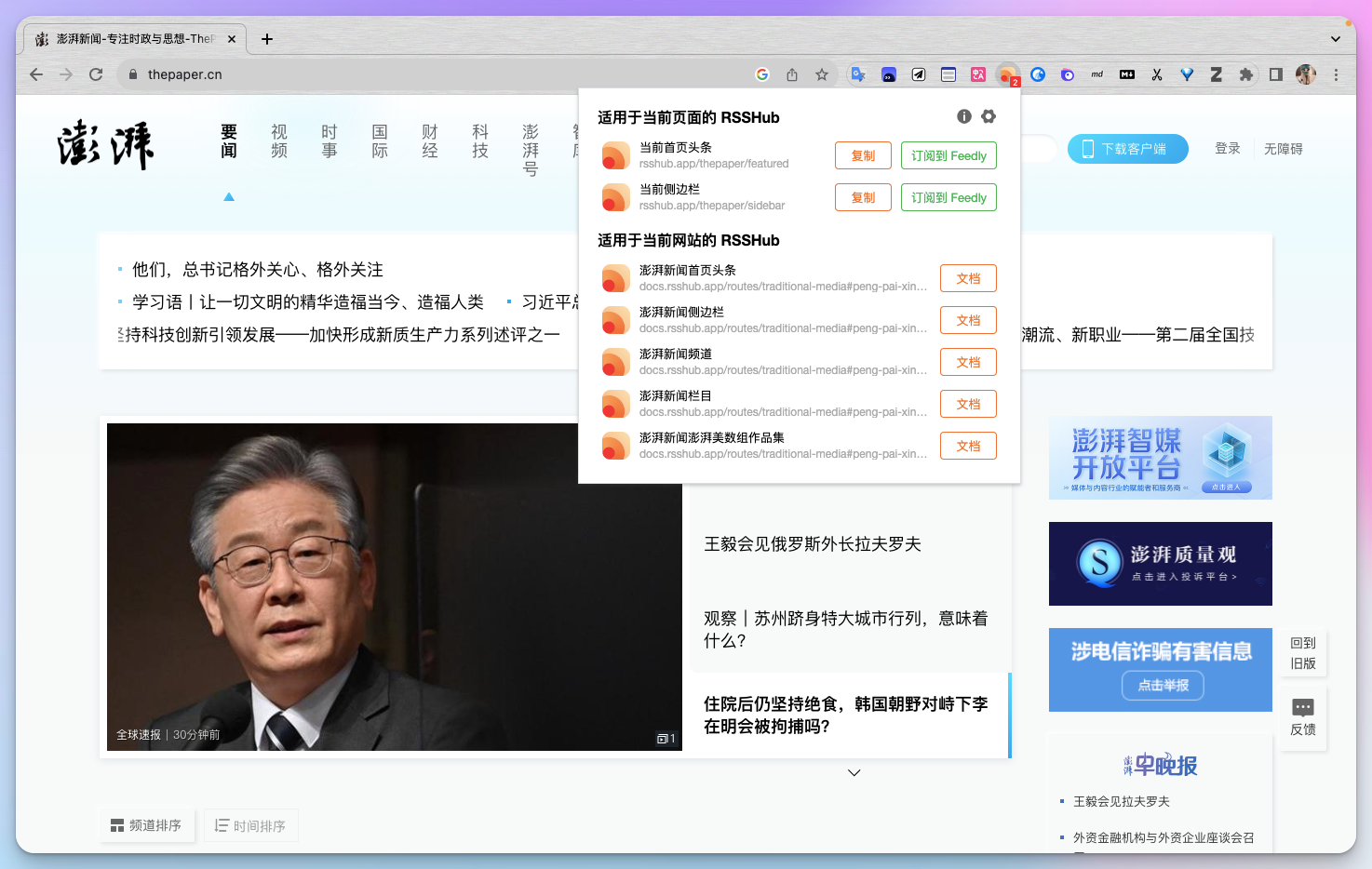The image size is (1372, 869).
Task: Subscribe 当前侧边栏 to Feedly
Action: click(x=948, y=197)
